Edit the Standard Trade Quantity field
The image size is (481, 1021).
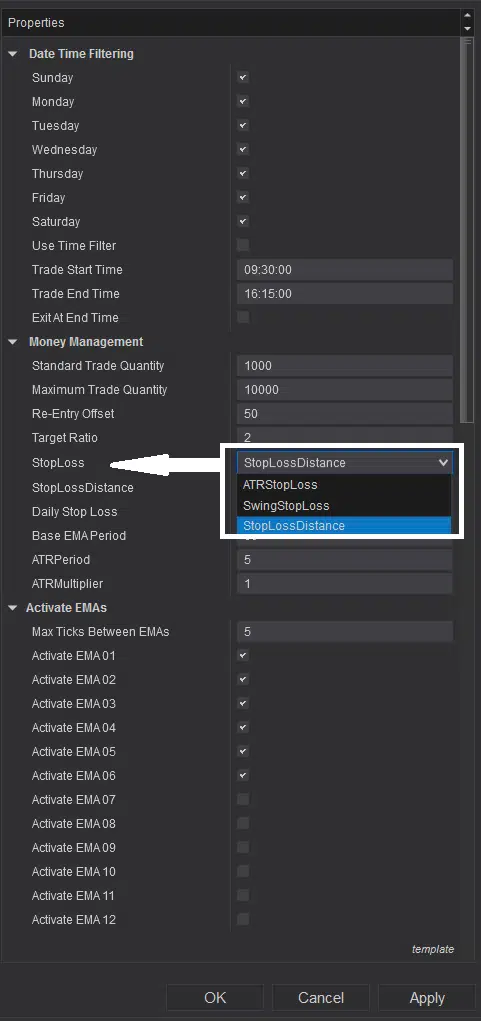click(x=344, y=366)
